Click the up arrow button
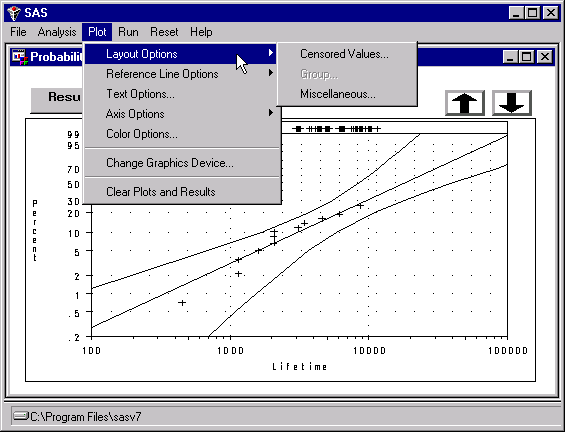The image size is (565, 432). point(465,103)
